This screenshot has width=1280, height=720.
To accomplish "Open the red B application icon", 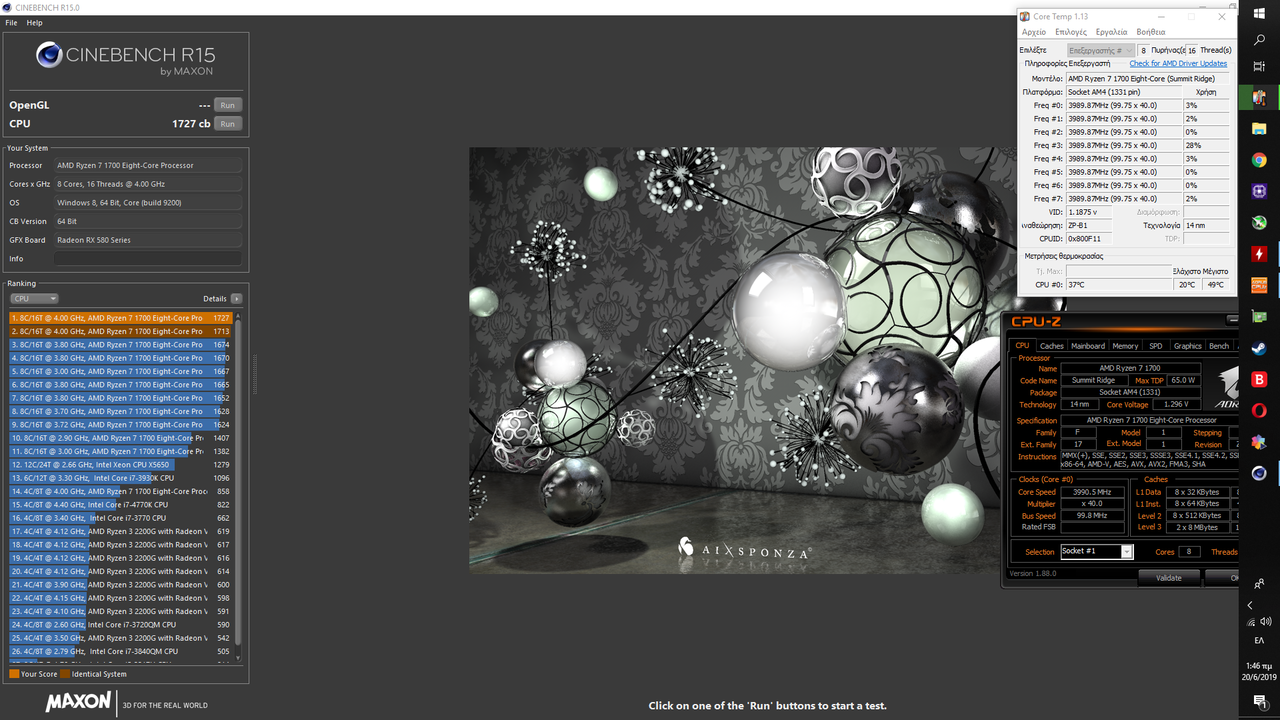I will [1259, 379].
